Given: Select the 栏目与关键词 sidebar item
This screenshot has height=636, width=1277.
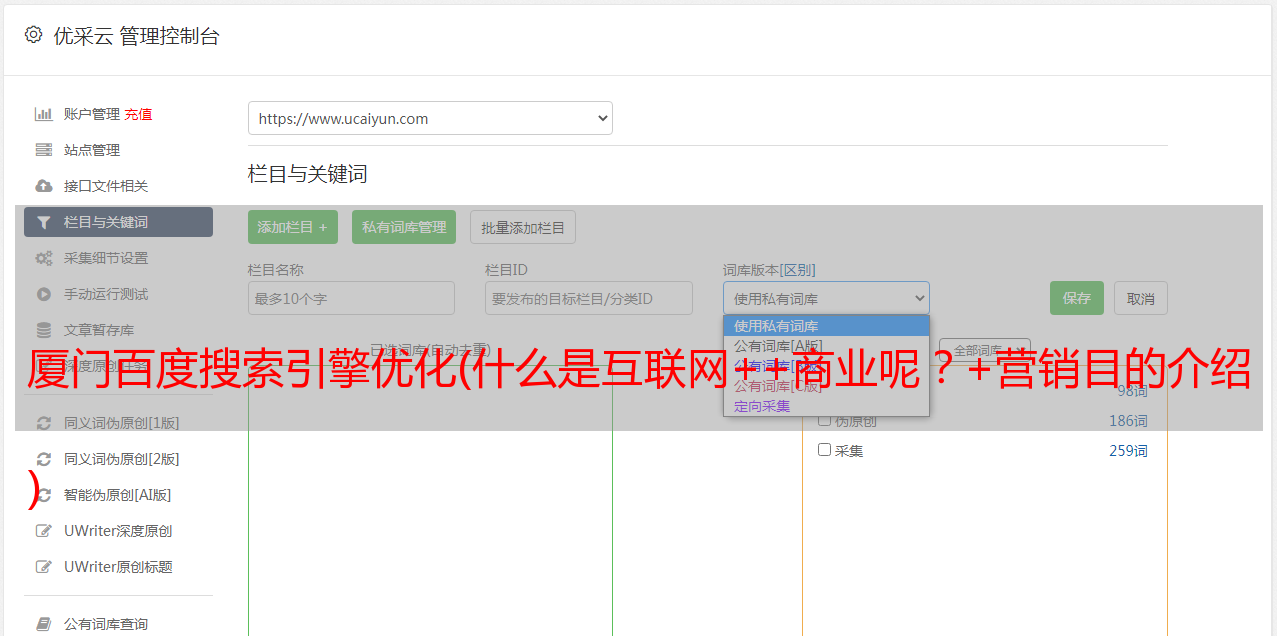Looking at the screenshot, I should tap(118, 222).
